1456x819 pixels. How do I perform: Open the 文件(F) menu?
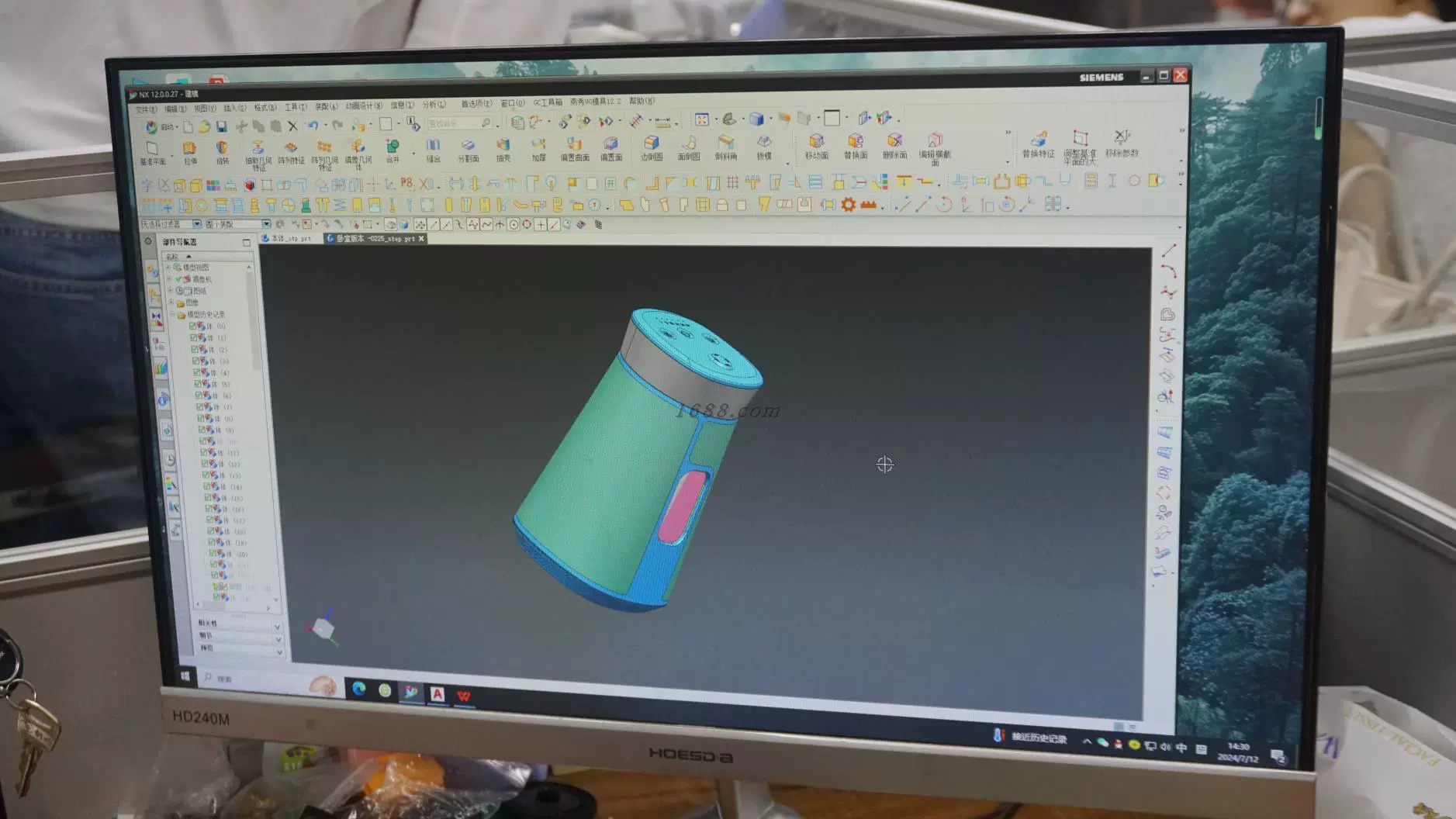tap(146, 109)
